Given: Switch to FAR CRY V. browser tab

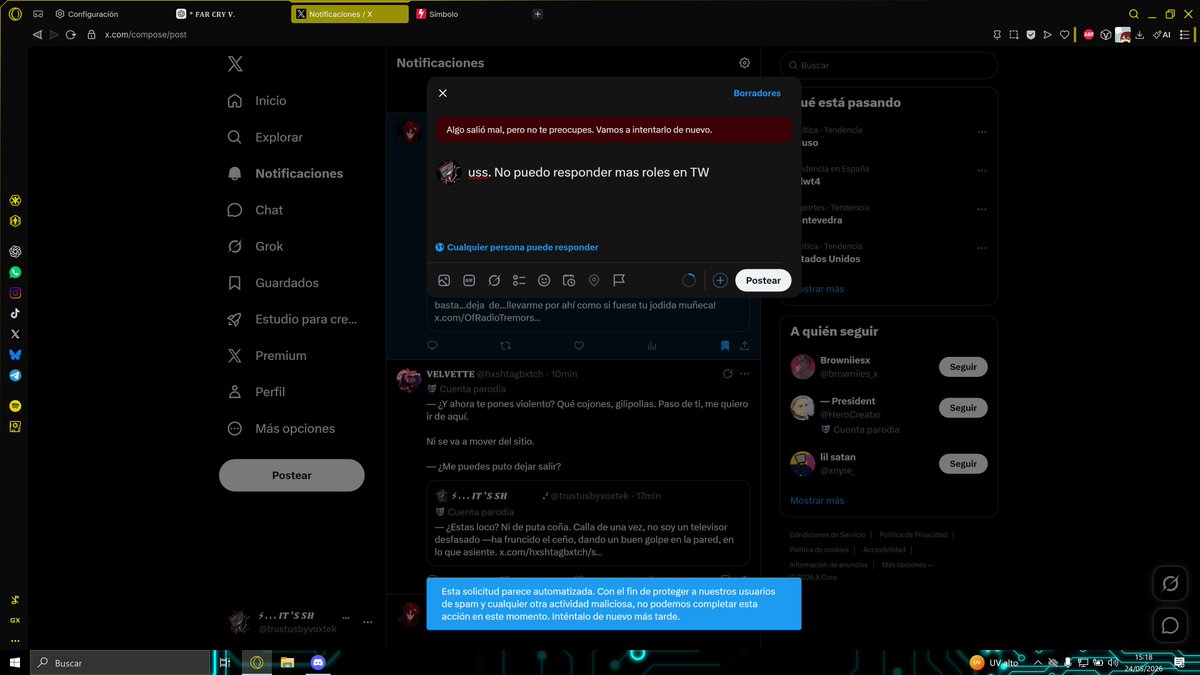Looking at the screenshot, I should (x=228, y=14).
